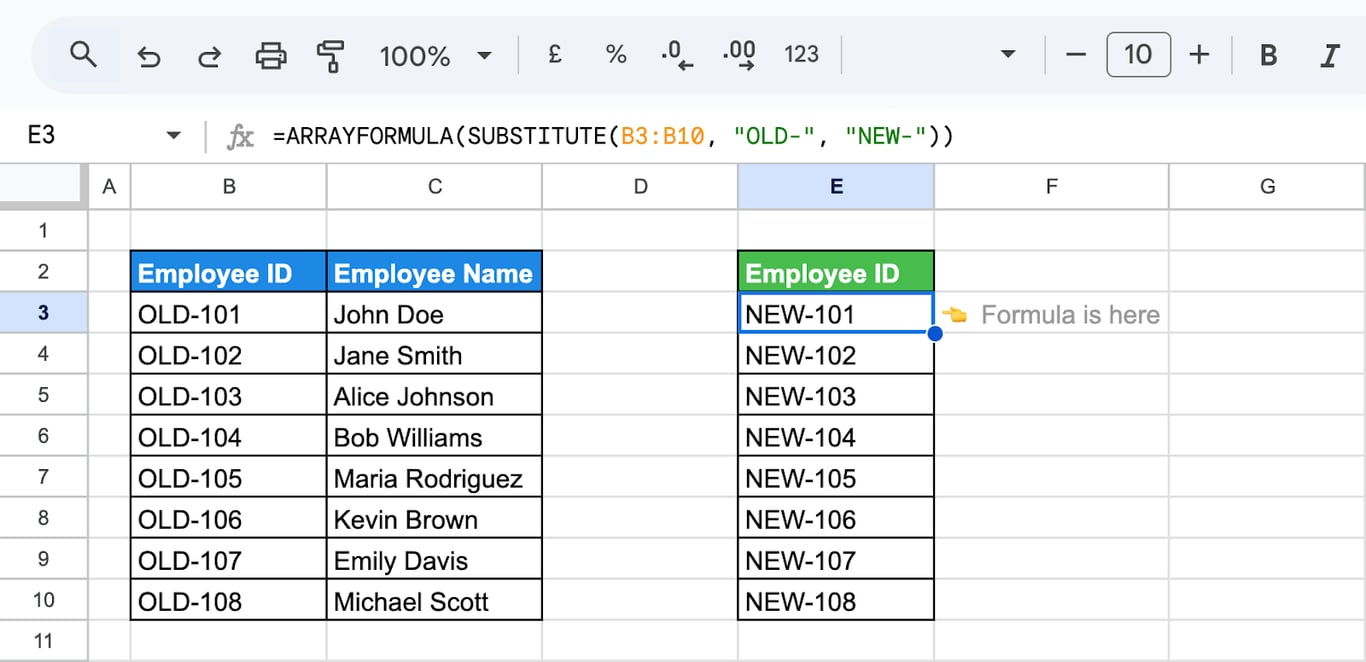The height and width of the screenshot is (662, 1366).
Task: Toggle bold formatting
Action: point(1268,55)
